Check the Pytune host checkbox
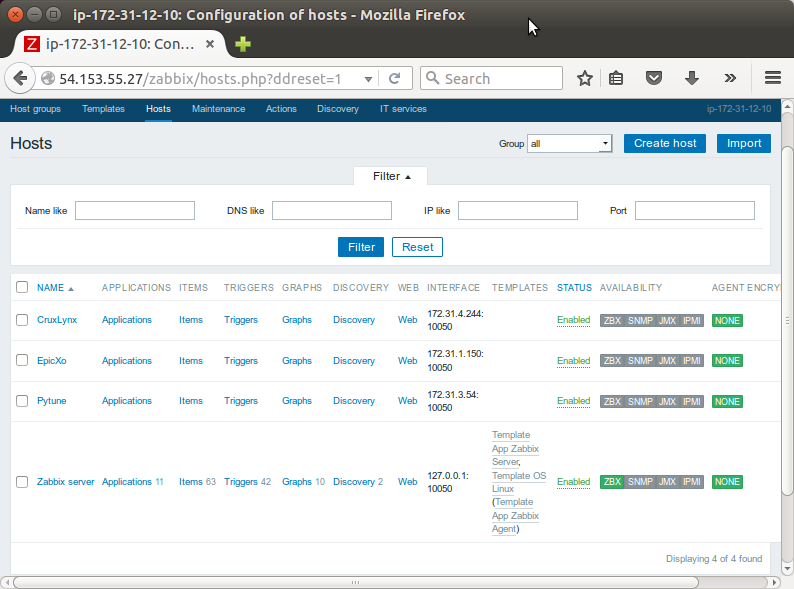Viewport: 794px width, 589px height. pos(22,401)
